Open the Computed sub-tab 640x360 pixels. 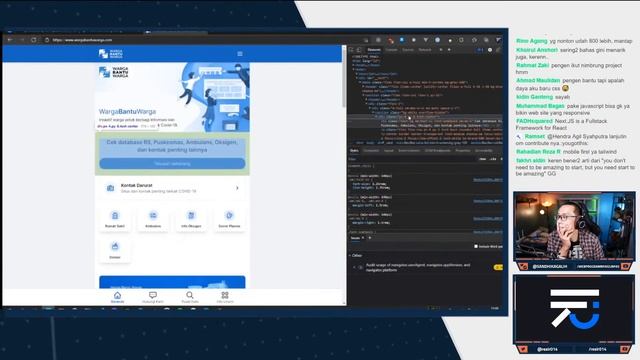tap(371, 151)
